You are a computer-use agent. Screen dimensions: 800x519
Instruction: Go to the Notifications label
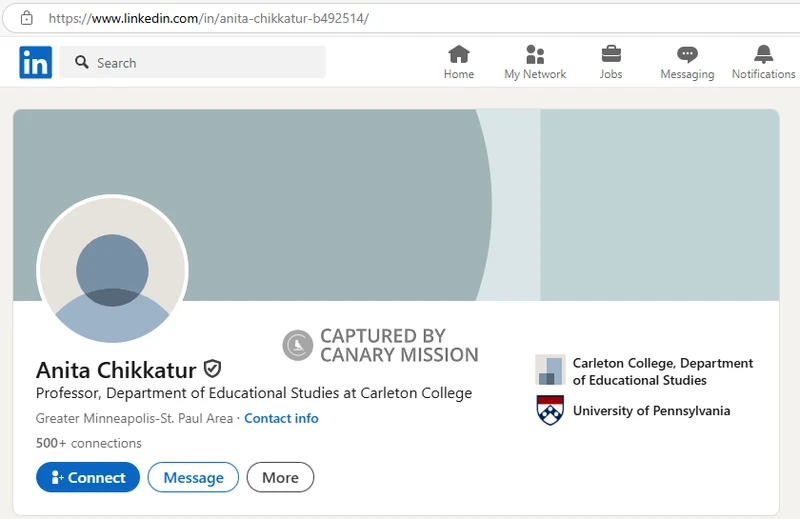click(763, 74)
